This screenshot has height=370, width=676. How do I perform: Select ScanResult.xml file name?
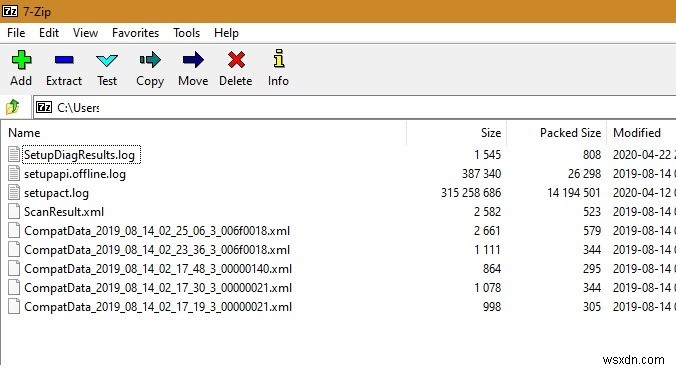64,212
